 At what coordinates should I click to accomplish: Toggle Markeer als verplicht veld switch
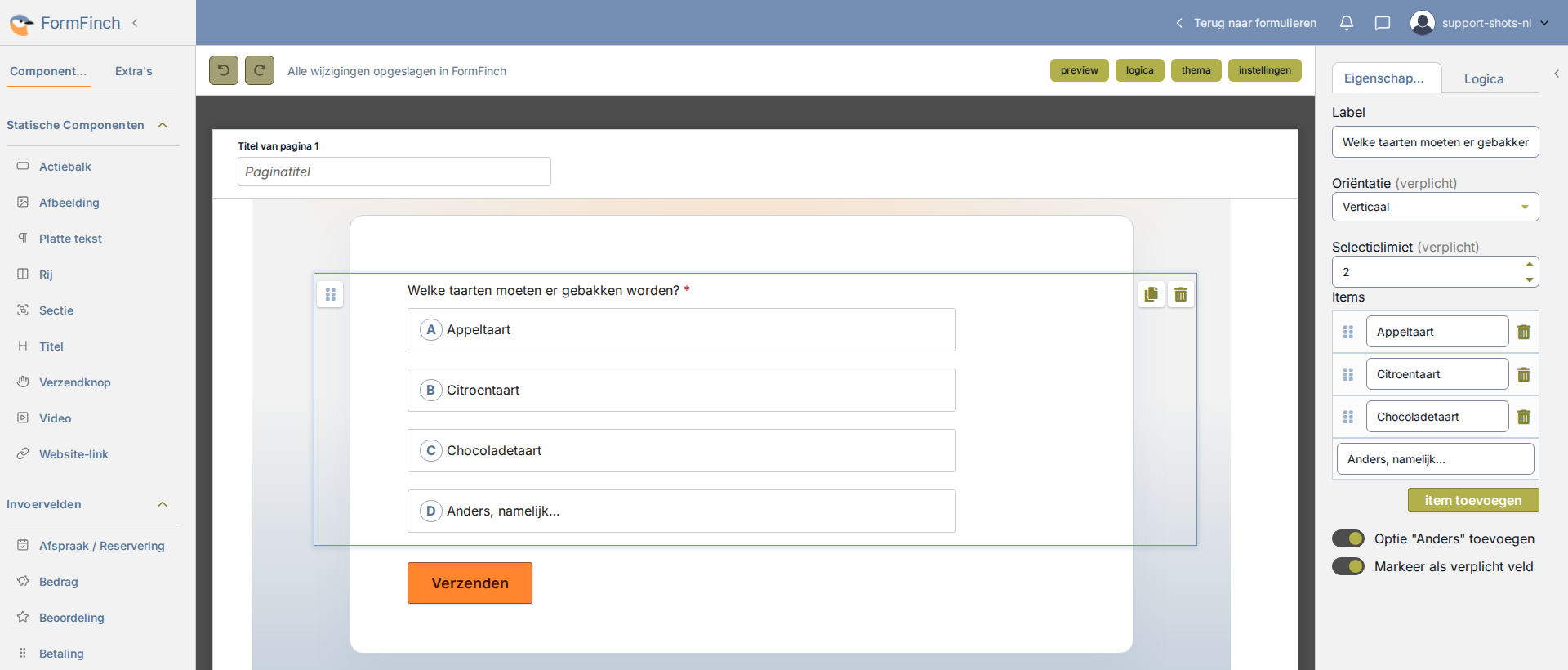click(x=1348, y=566)
